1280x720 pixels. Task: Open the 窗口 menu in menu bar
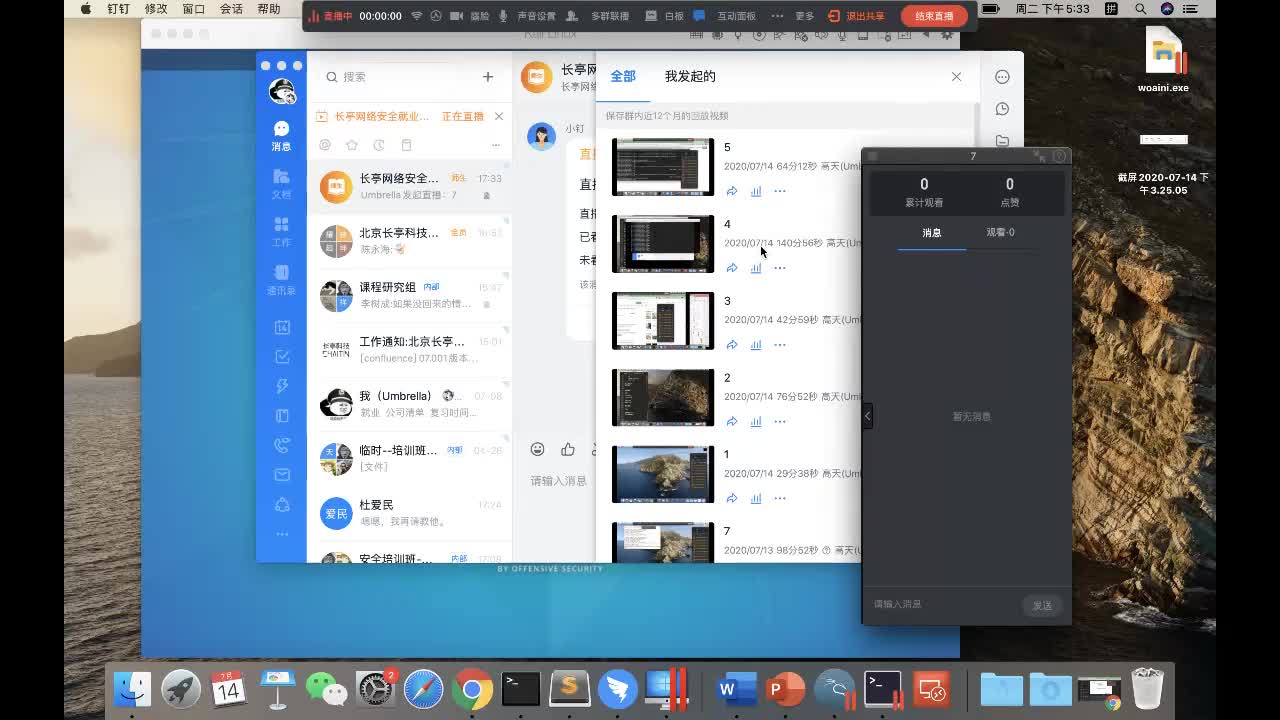[194, 9]
